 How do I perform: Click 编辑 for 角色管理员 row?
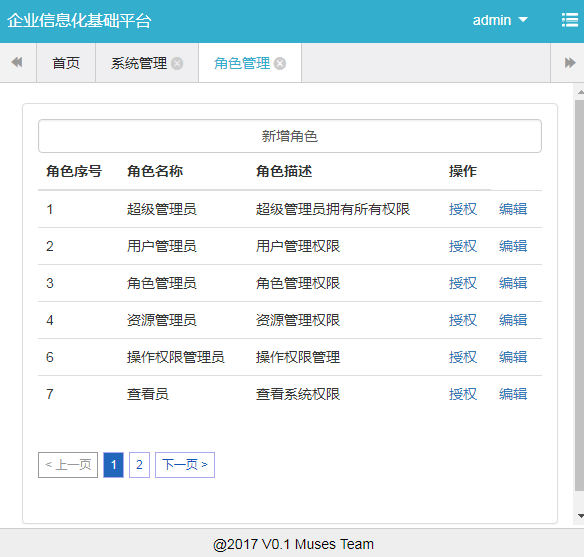tap(513, 283)
